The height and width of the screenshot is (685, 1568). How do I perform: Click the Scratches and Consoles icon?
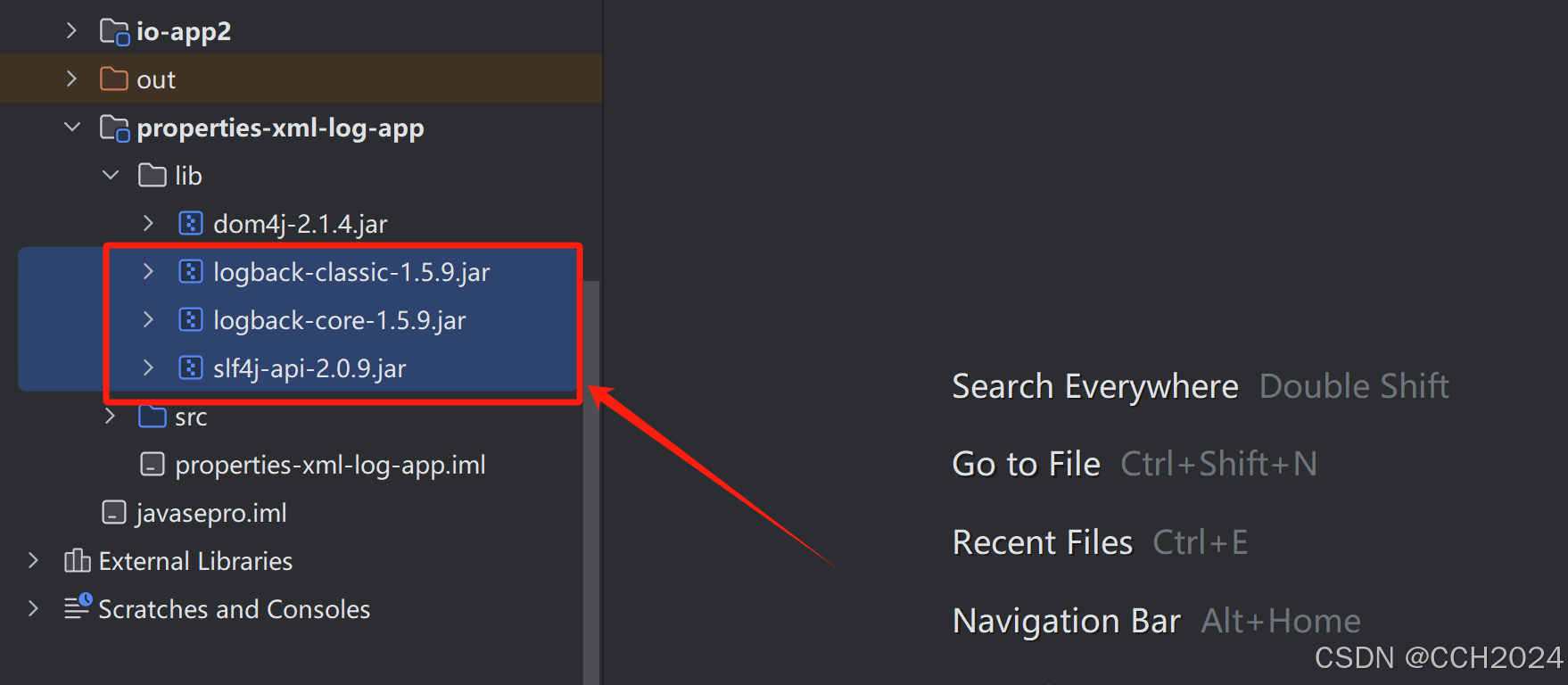(76, 607)
